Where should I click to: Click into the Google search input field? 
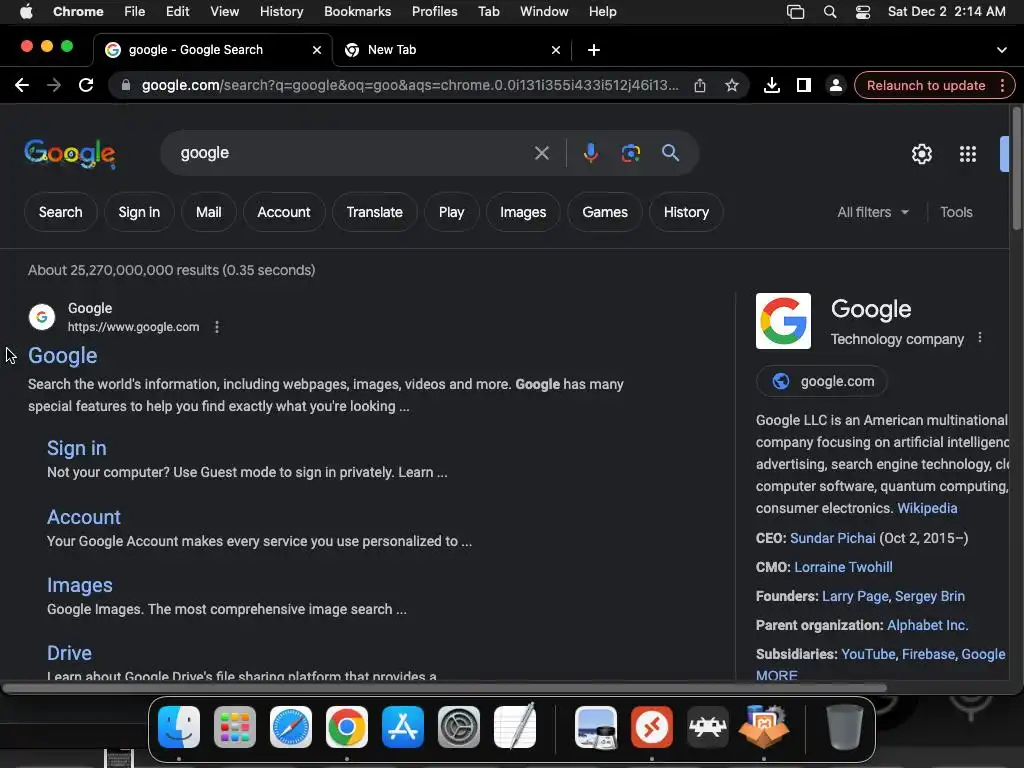coord(353,153)
